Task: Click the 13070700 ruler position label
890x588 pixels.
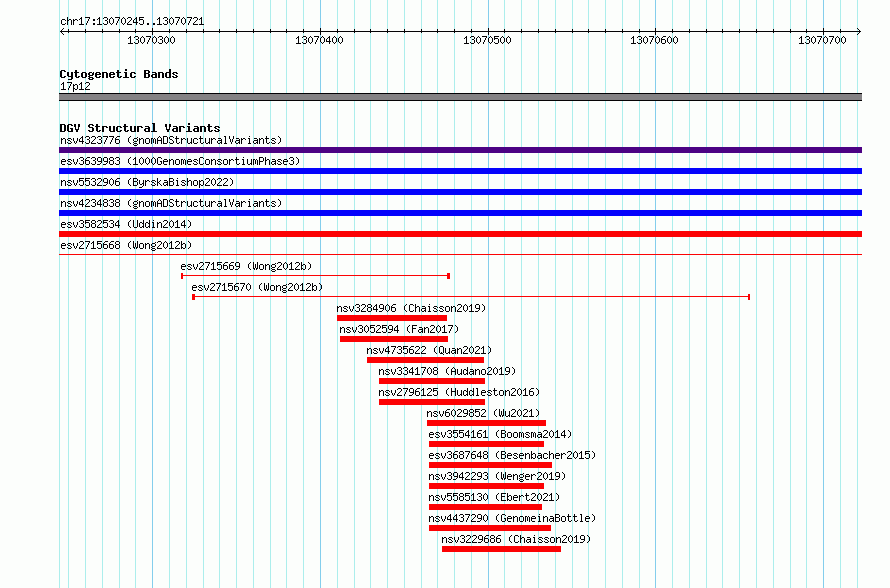Action: click(822, 40)
